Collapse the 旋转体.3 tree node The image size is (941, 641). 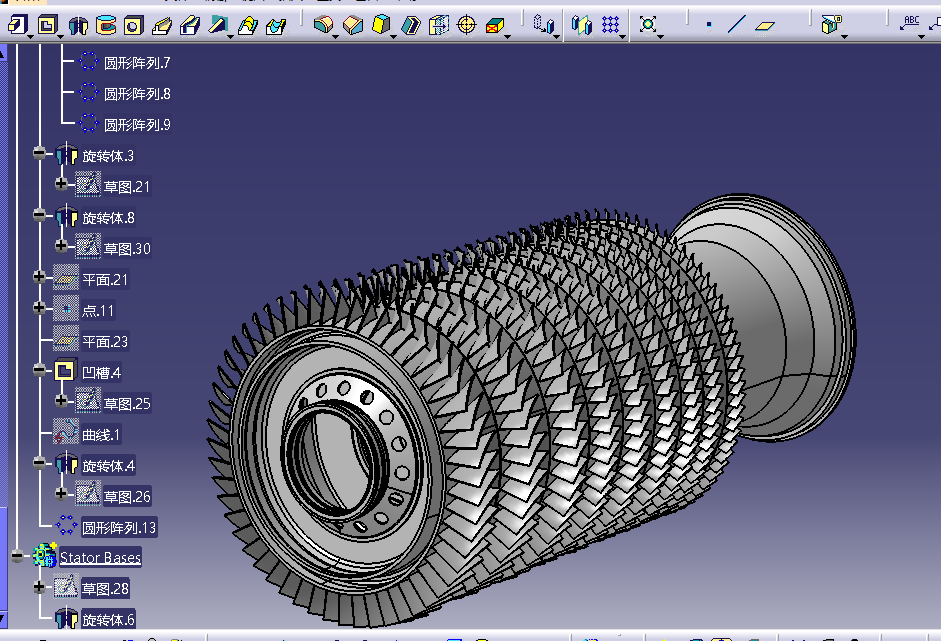pyautogui.click(x=40, y=153)
